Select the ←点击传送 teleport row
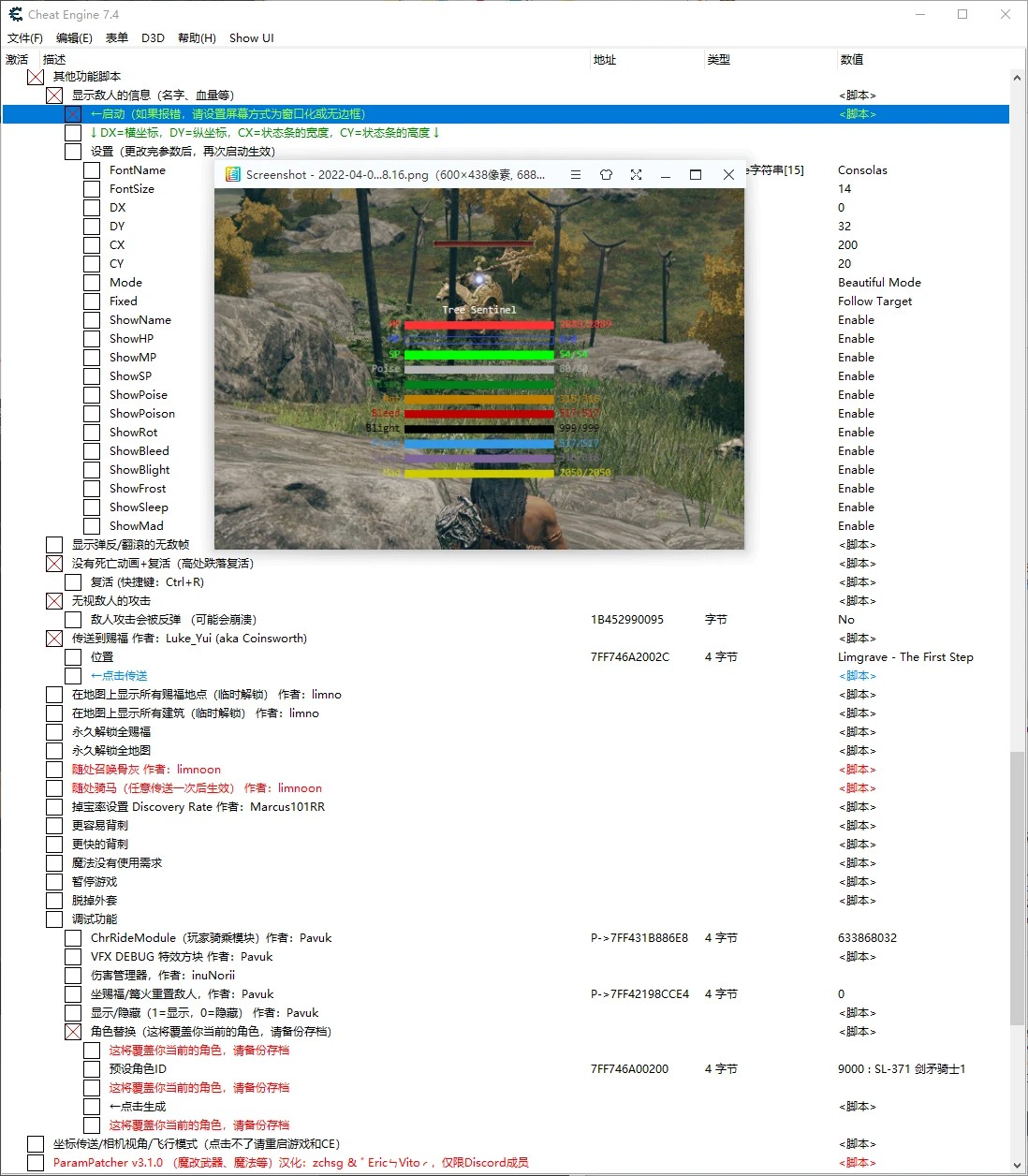The height and width of the screenshot is (1176, 1028). click(119, 676)
